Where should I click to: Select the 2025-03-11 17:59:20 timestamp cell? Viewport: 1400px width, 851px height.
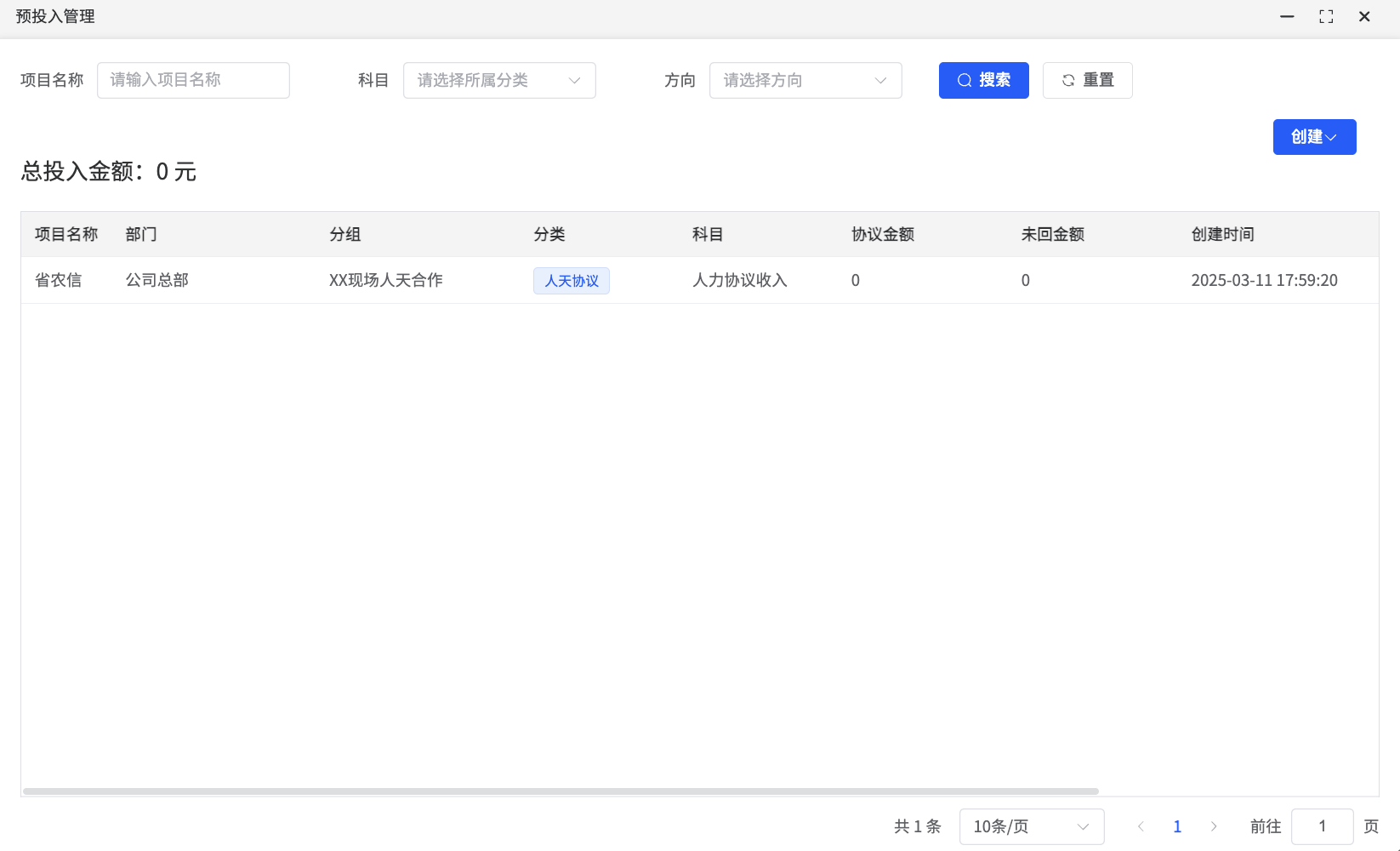[1265, 280]
